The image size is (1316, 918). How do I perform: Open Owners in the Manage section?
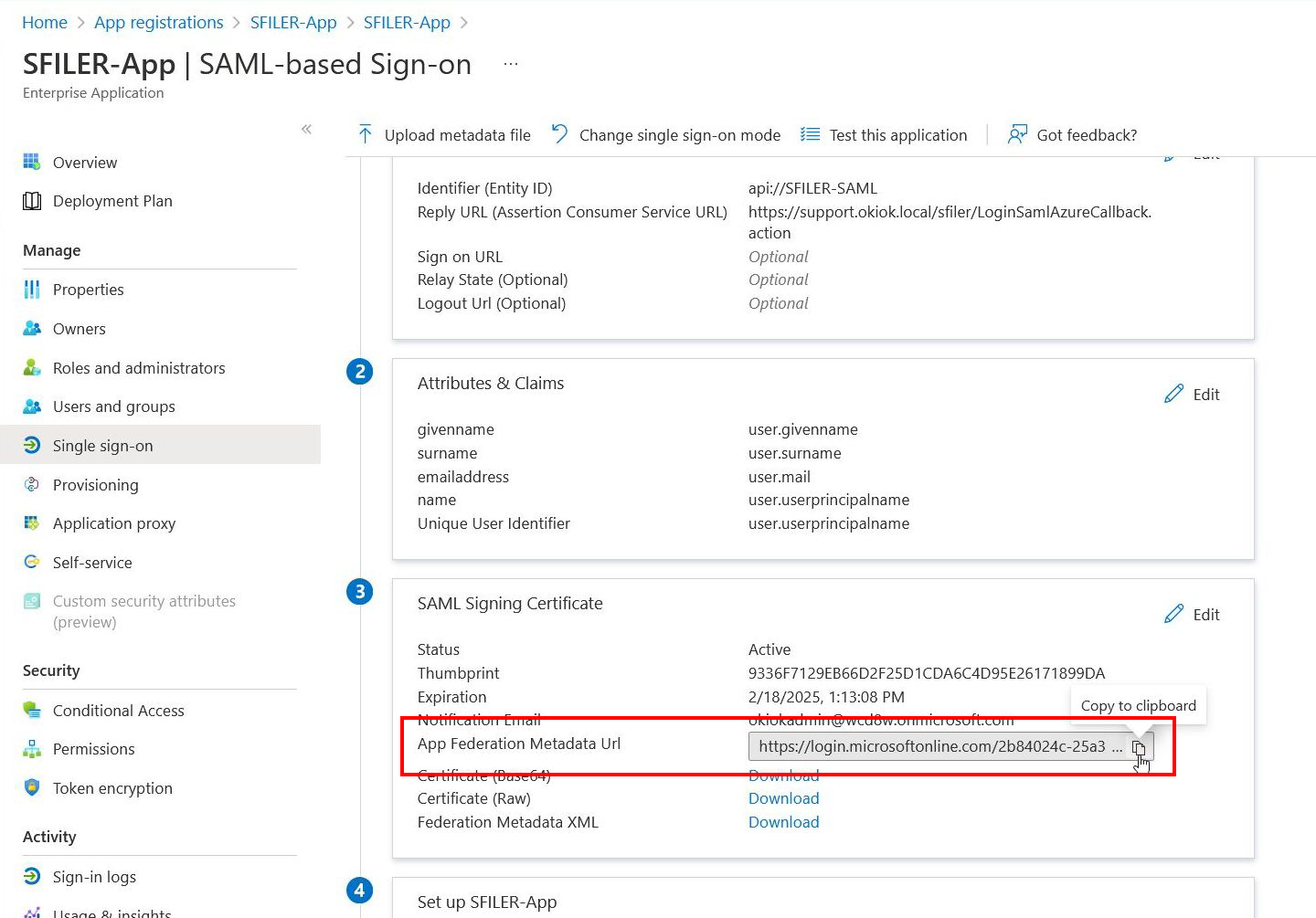point(80,329)
